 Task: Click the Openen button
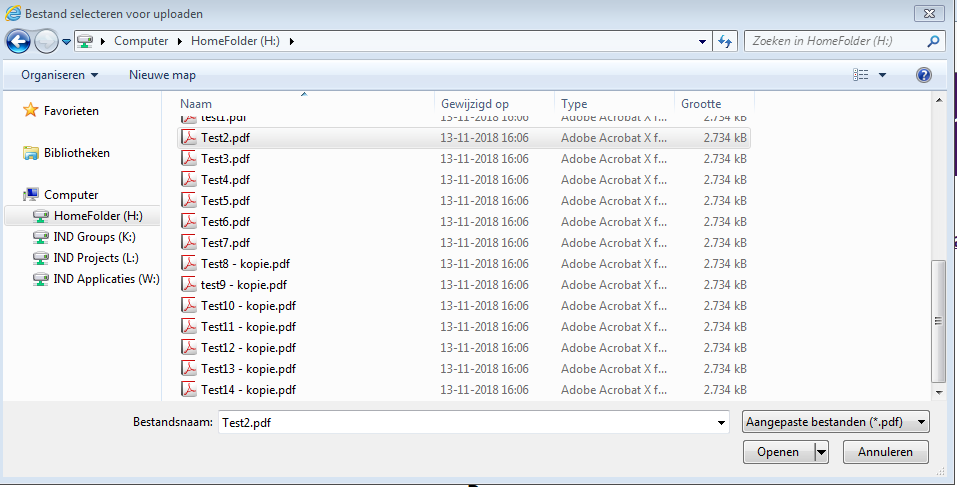click(778, 452)
